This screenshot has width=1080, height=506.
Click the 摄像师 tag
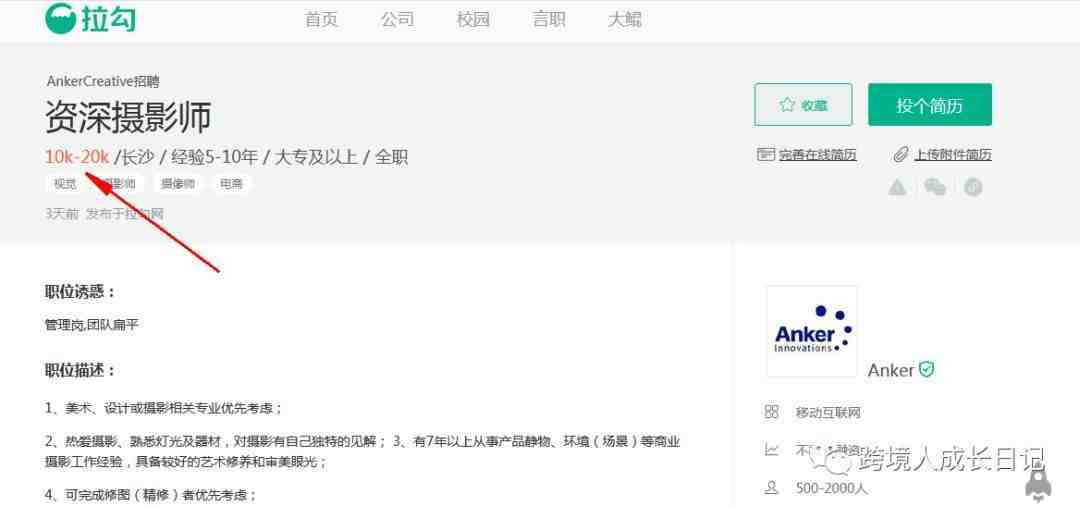pyautogui.click(x=178, y=184)
